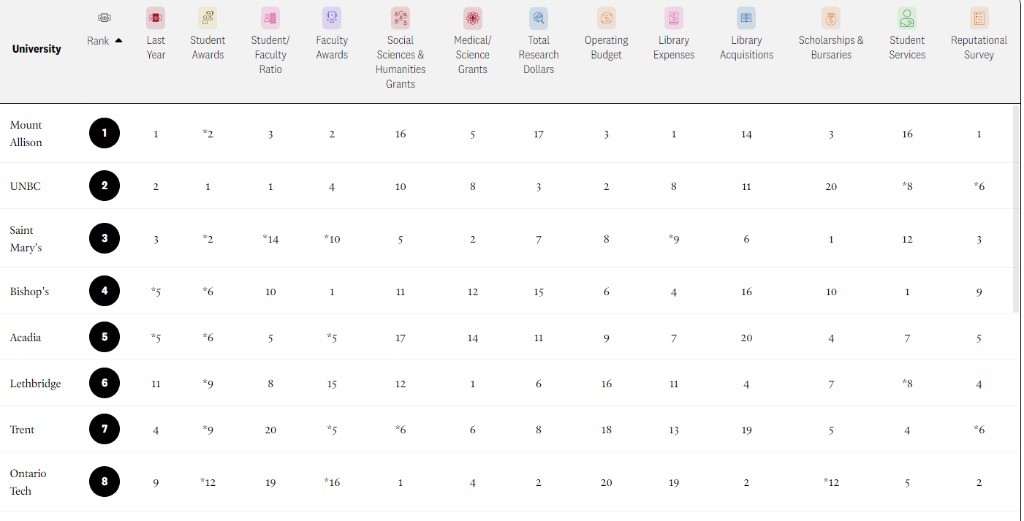Click the Operating Budget column icon

[x=606, y=18]
